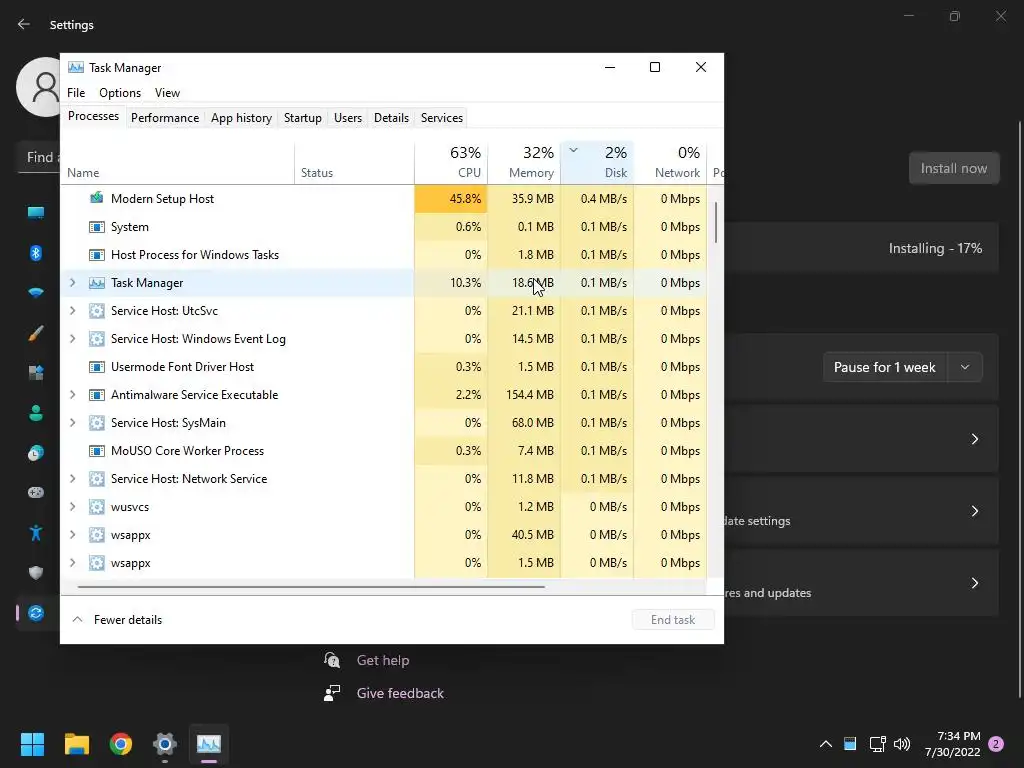Click Install now in Settings

pos(953,168)
